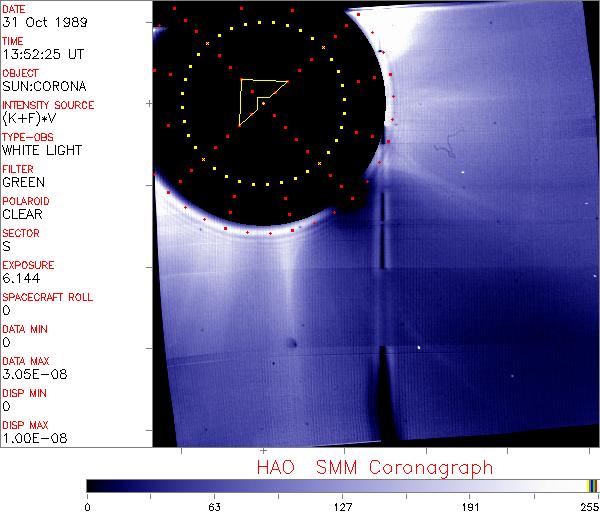Select the exposure value 6.144
Viewport: 600px width, 512px height.
coord(21,278)
